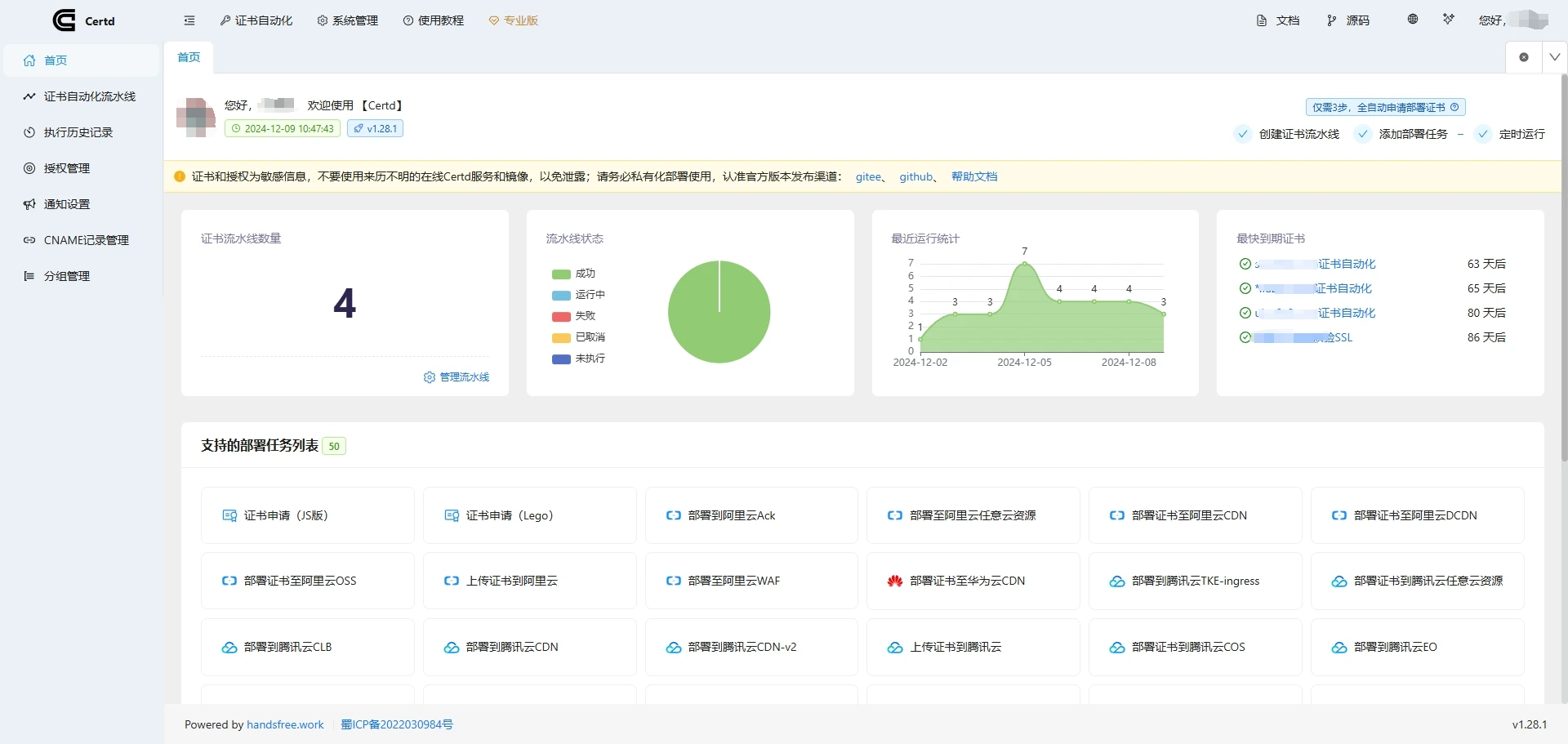This screenshot has height=744, width=1568.
Task: Click Tencent cloud icon on 部署到腾讯云CDN
Action: (452, 648)
